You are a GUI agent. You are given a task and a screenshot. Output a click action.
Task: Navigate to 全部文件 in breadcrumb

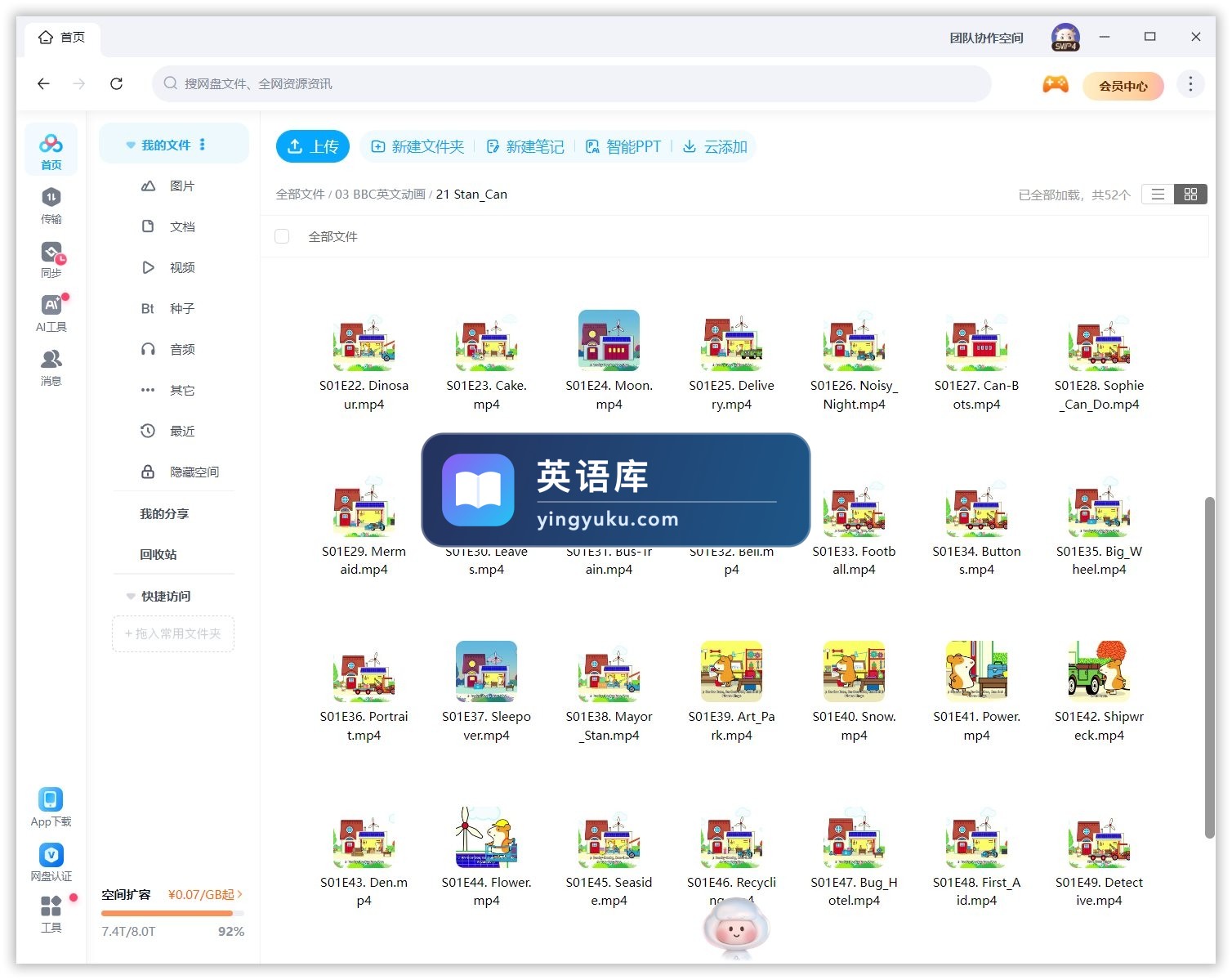click(300, 194)
